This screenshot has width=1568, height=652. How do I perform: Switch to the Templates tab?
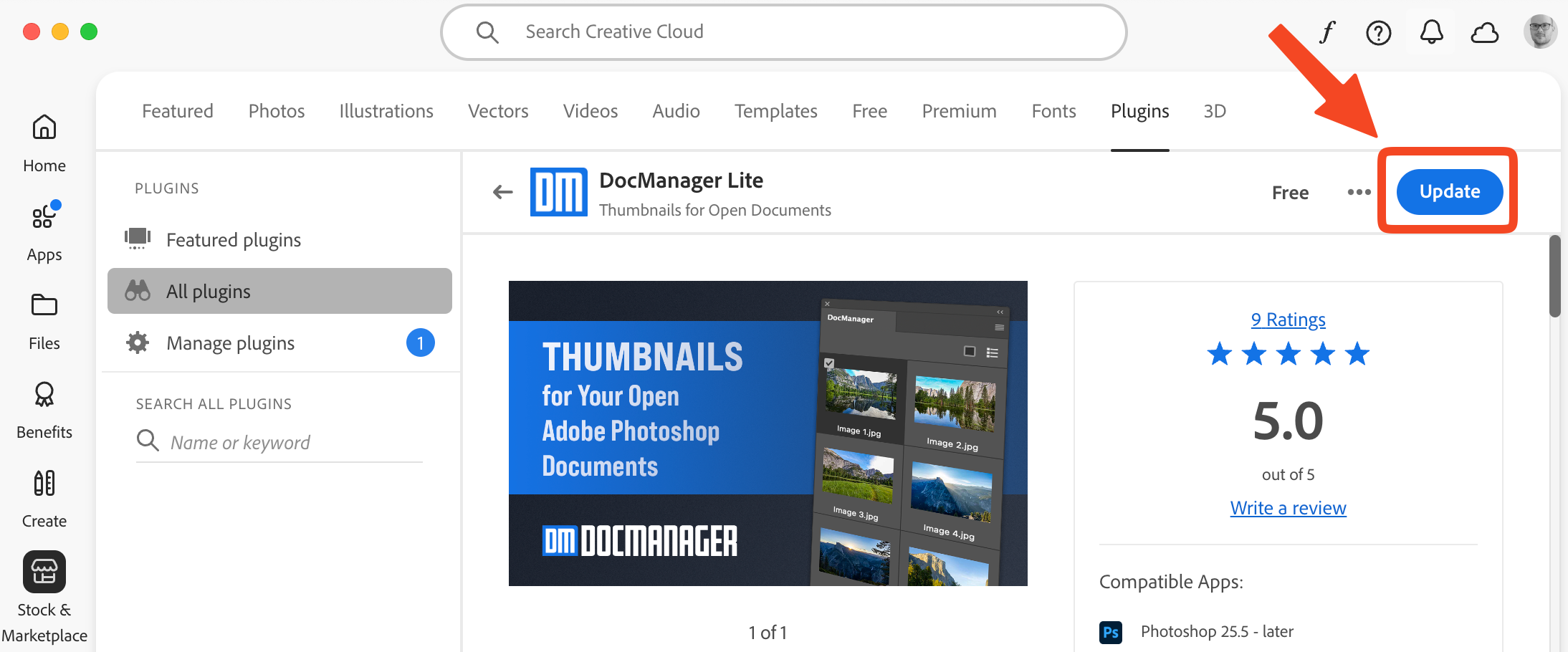775,111
